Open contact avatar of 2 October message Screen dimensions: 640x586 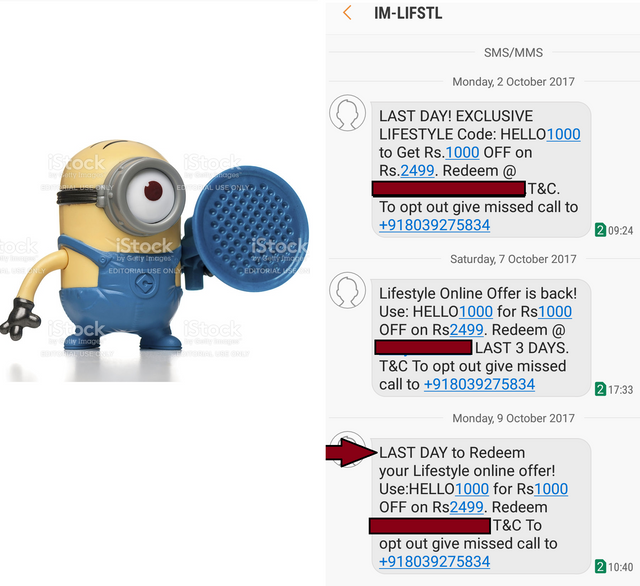(x=347, y=113)
